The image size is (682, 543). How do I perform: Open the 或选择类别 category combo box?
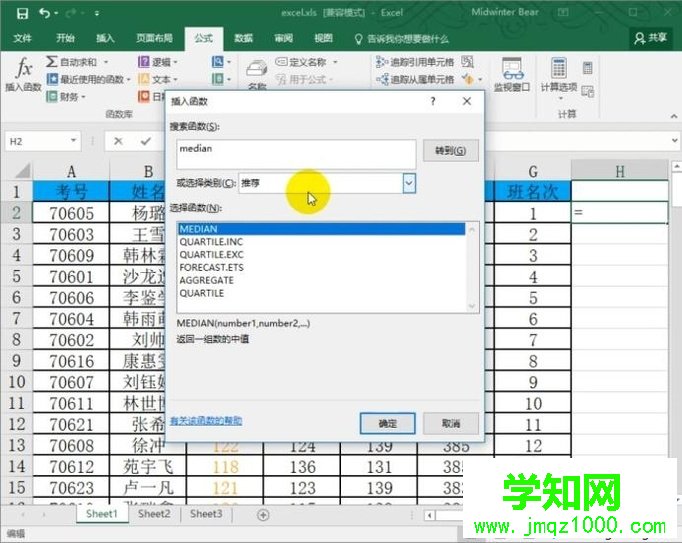[408, 183]
